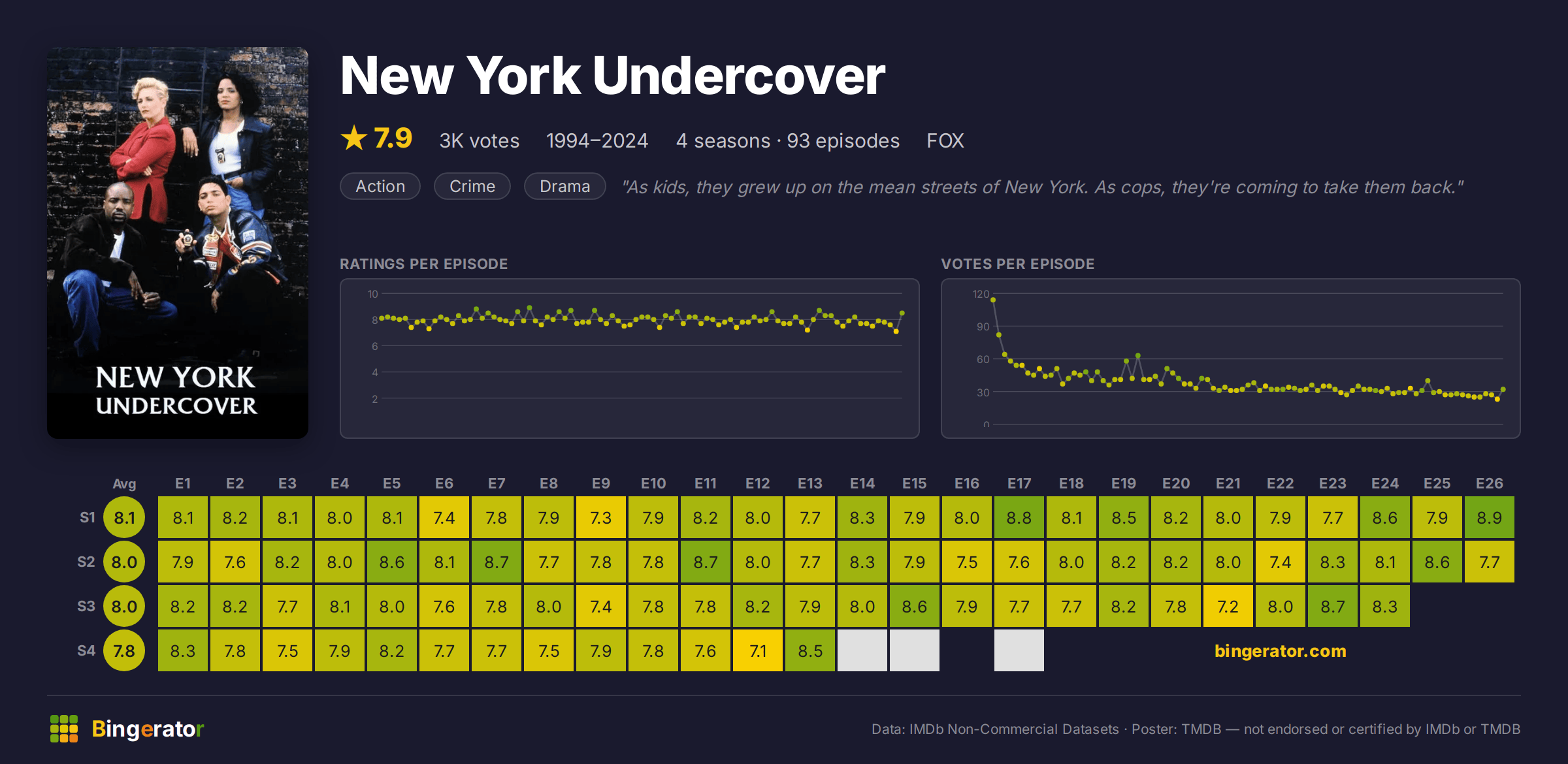Screen dimensions: 1568x764
Task: Click the gold star rating icon
Action: coord(354,138)
